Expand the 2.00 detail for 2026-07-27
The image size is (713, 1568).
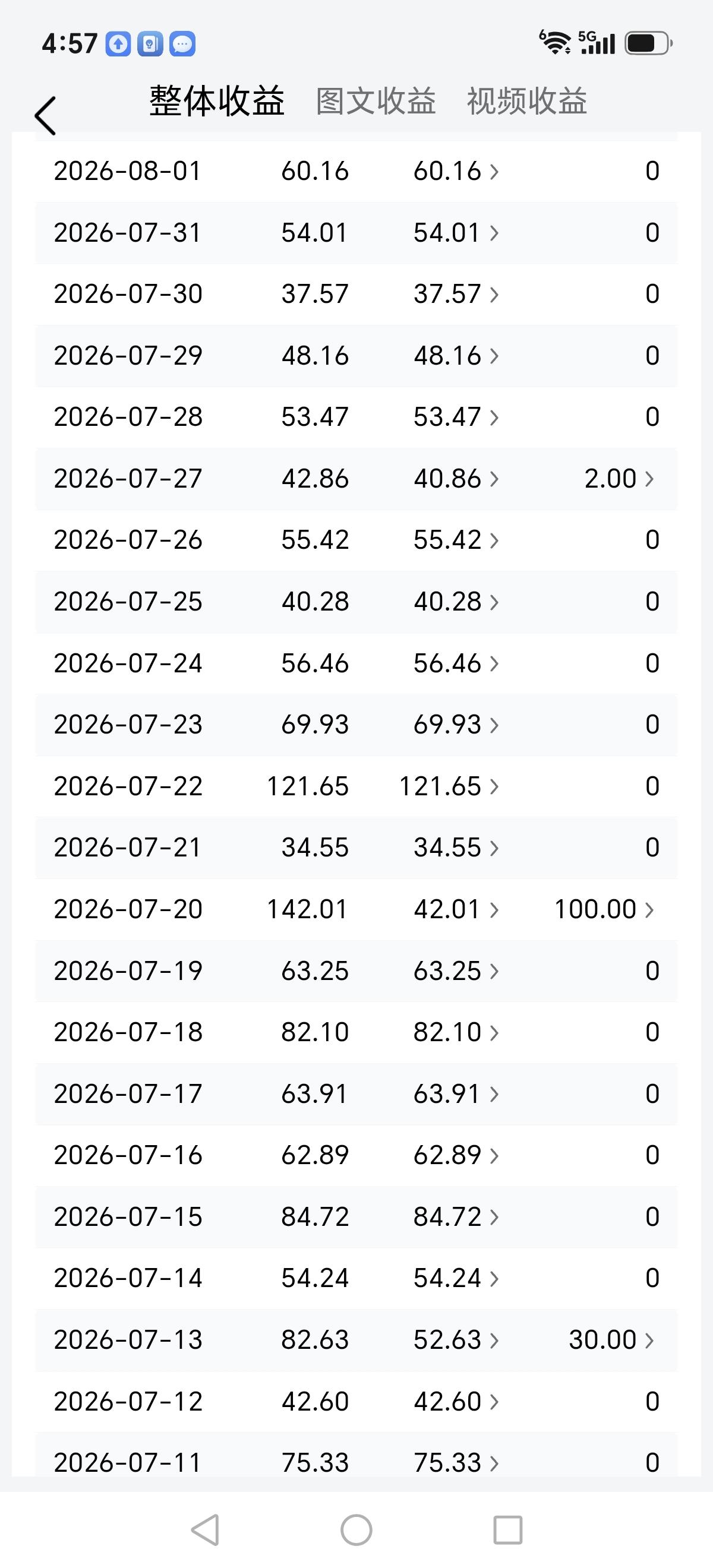[619, 479]
